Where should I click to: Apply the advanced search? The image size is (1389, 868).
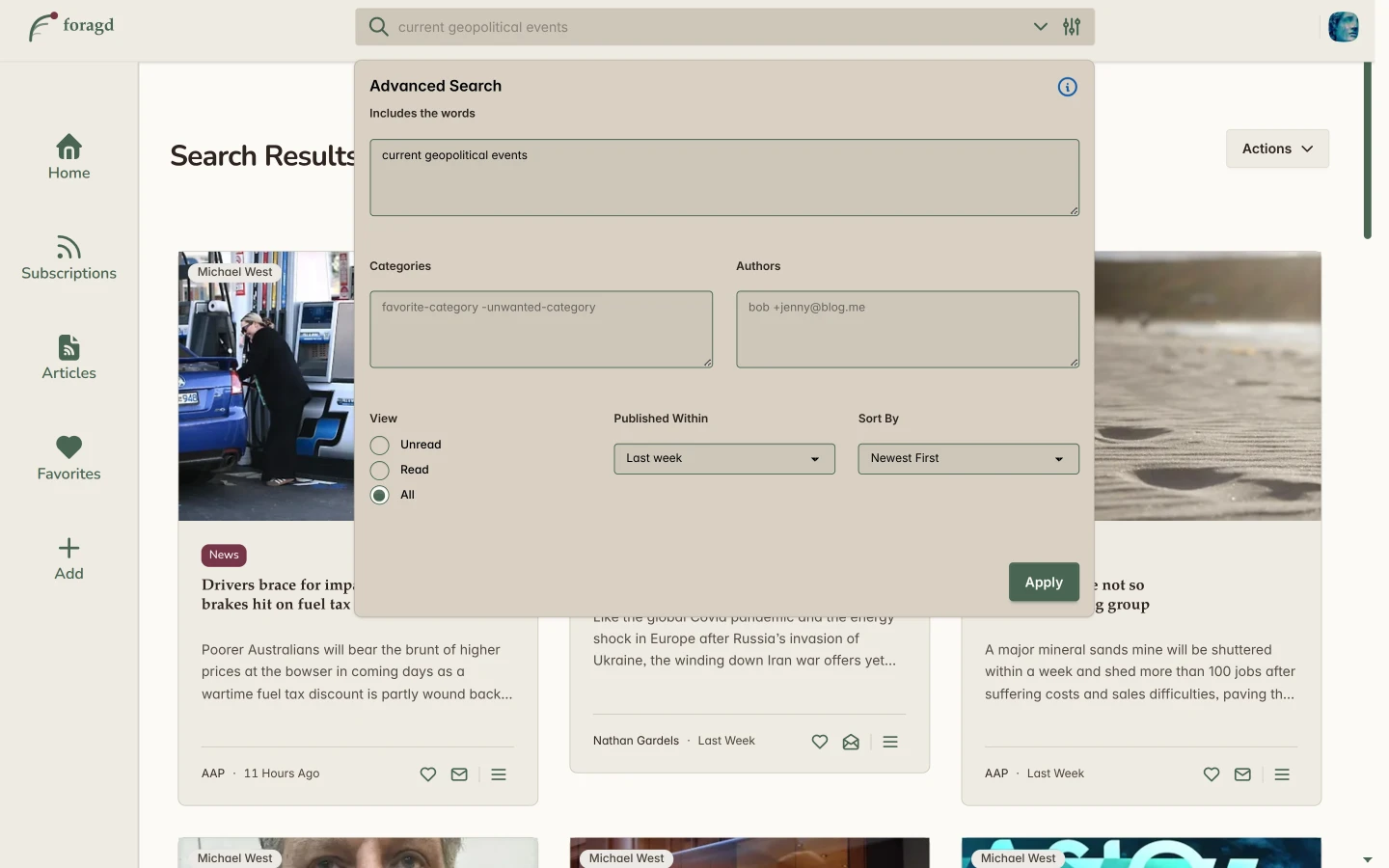point(1044,583)
